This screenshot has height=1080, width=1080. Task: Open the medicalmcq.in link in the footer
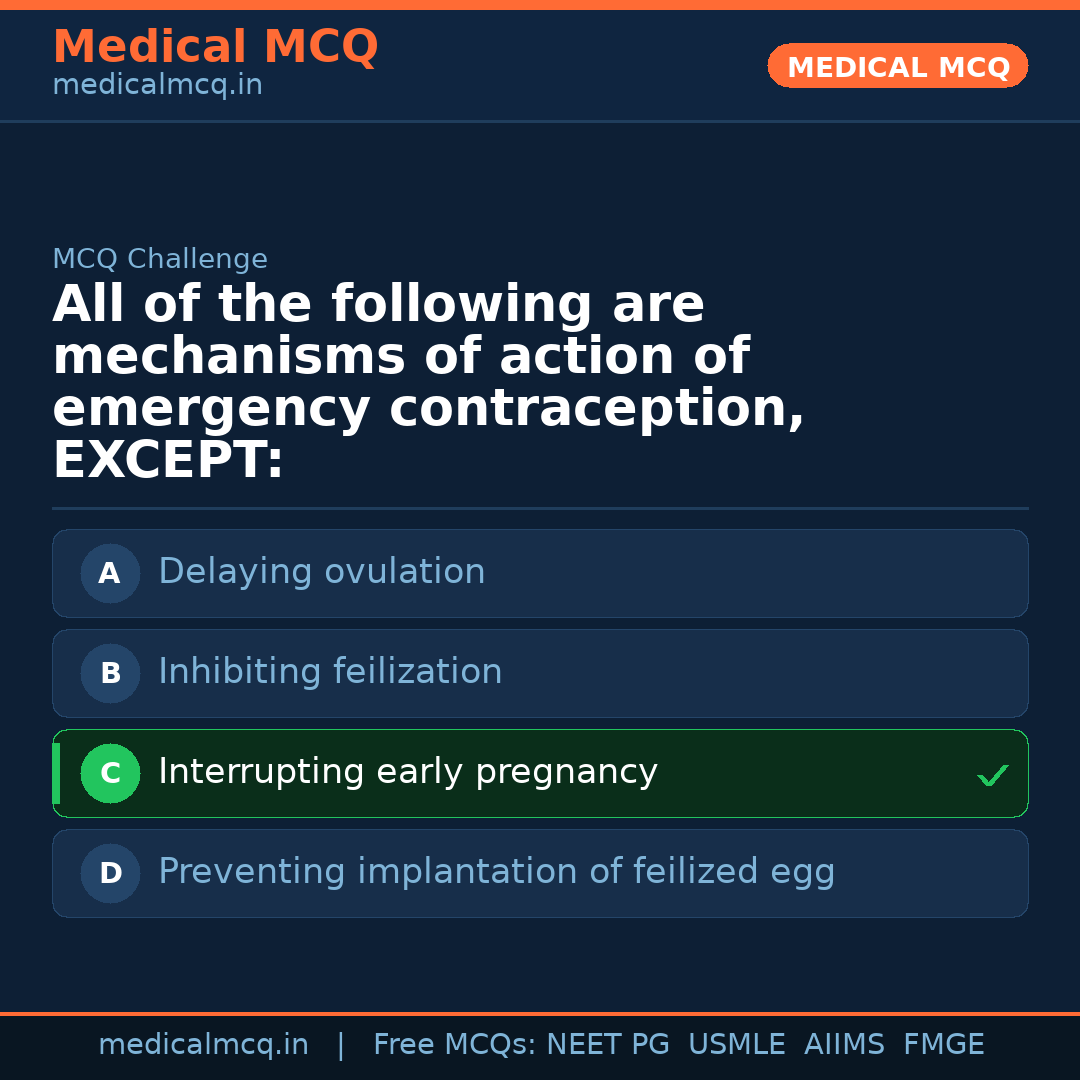(203, 1045)
